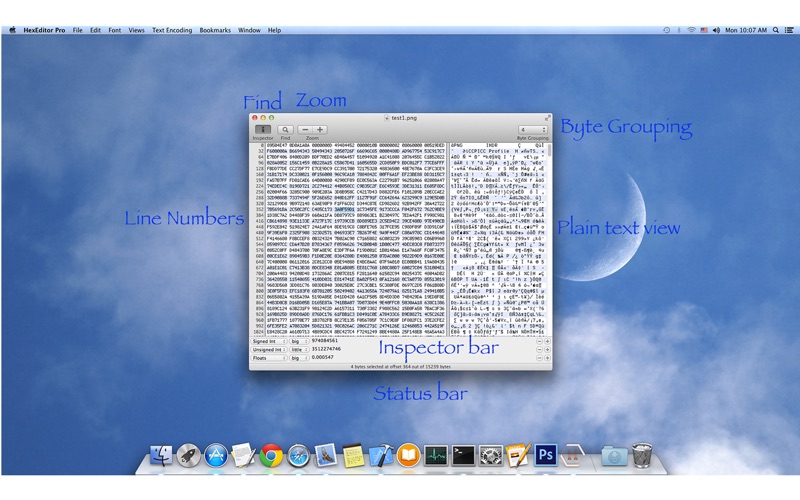Open the Signed Int type dropdown
The width and height of the screenshot is (800, 500).
pyautogui.click(x=268, y=341)
